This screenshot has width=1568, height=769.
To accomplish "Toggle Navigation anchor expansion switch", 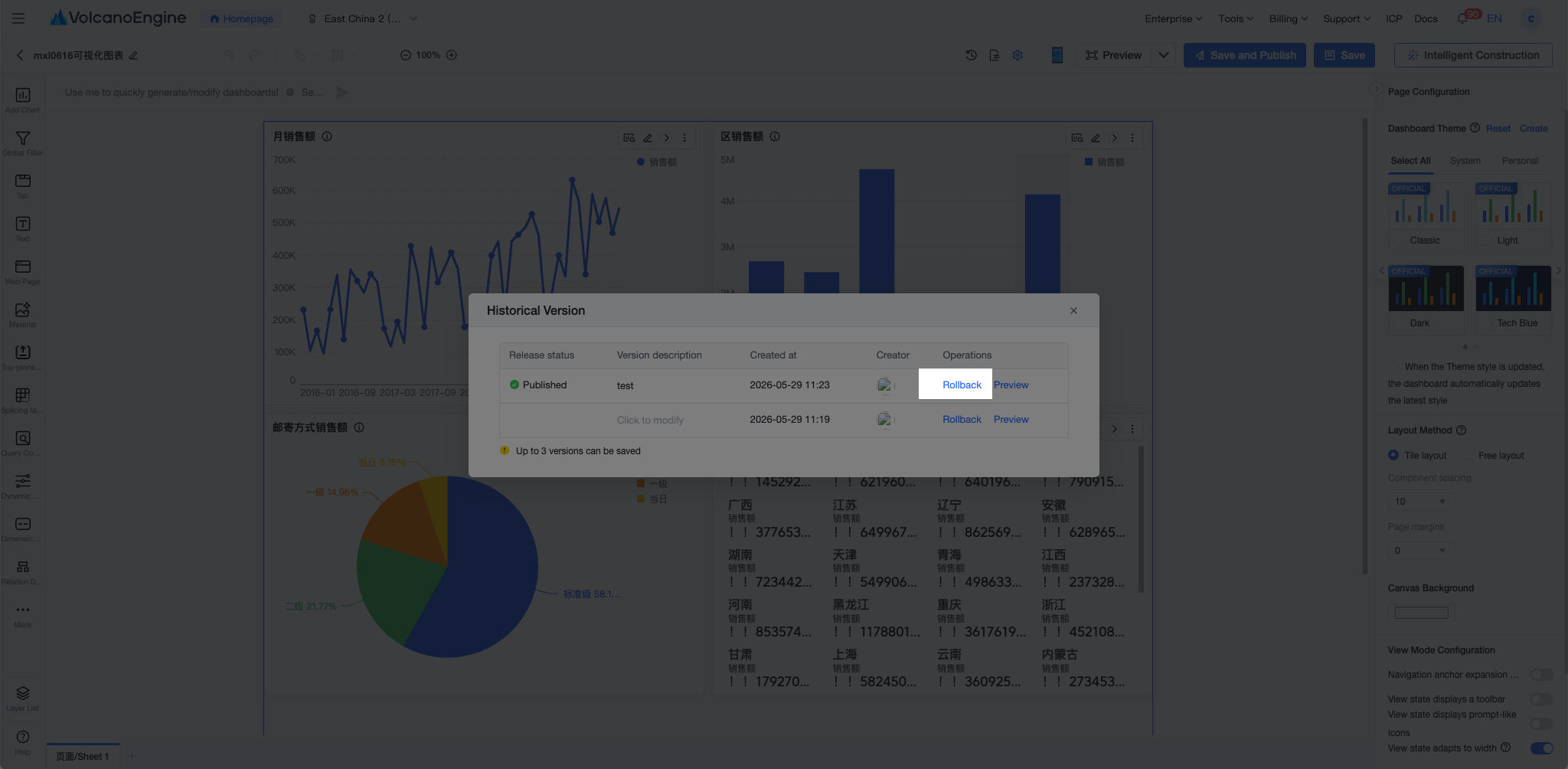I will pyautogui.click(x=1541, y=675).
